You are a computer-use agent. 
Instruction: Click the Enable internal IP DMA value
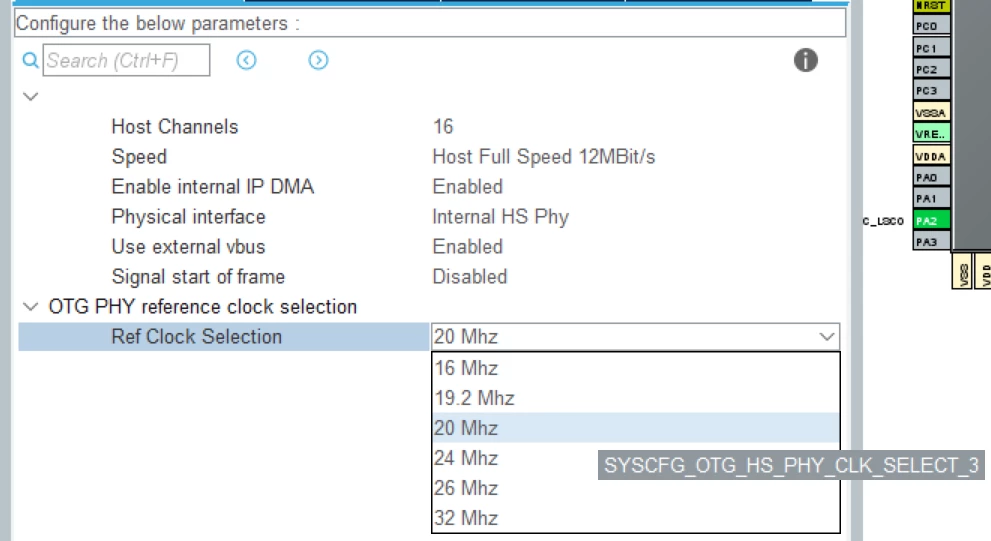pyautogui.click(x=468, y=186)
